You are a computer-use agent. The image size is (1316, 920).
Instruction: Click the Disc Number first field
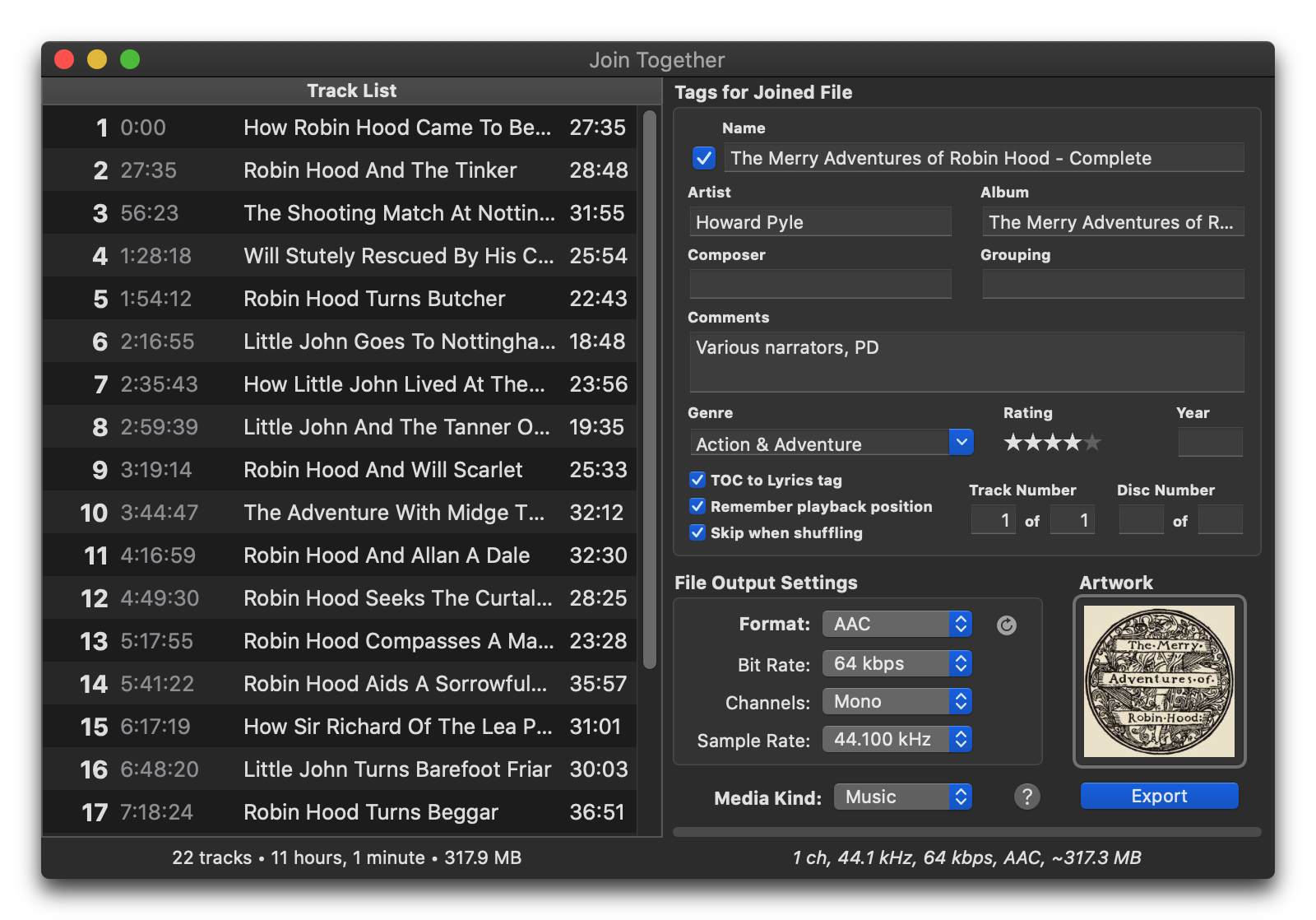[1142, 520]
